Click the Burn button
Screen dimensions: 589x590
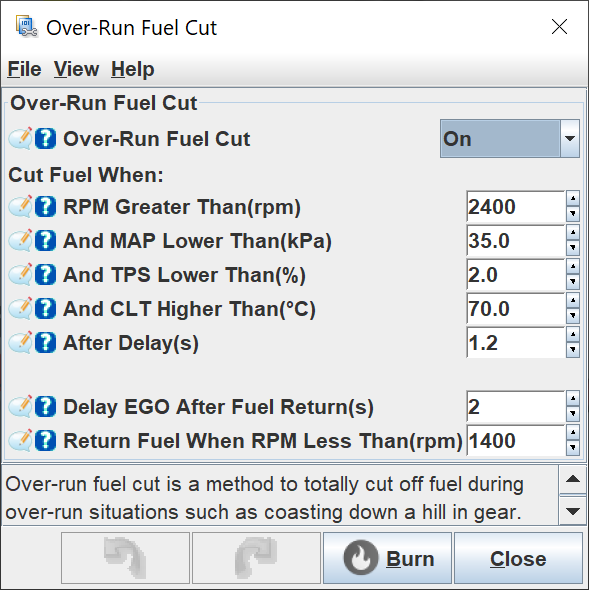tap(387, 558)
